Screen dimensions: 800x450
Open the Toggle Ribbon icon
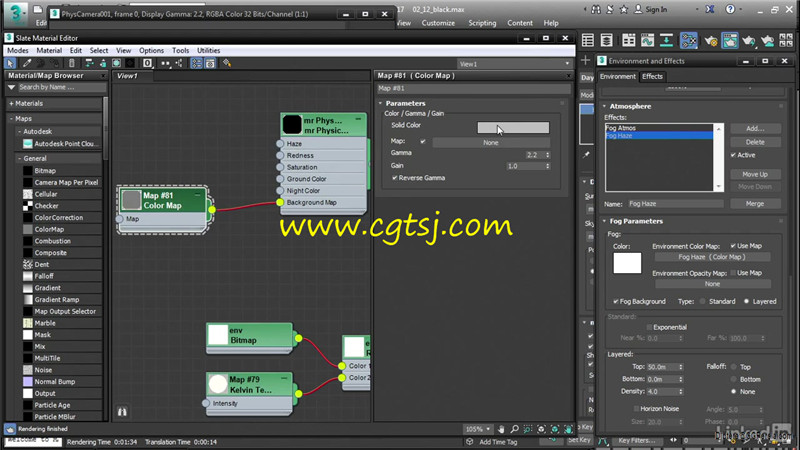click(x=629, y=40)
